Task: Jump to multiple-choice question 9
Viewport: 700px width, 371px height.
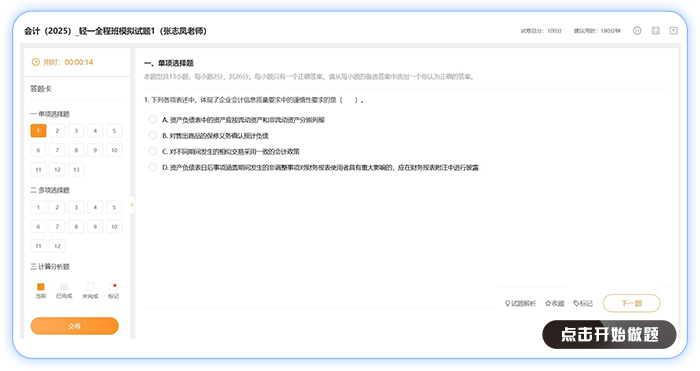Action: point(95,226)
